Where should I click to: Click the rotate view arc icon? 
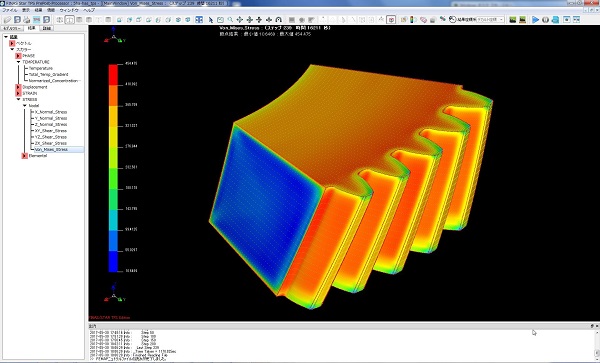pyautogui.click(x=279, y=20)
